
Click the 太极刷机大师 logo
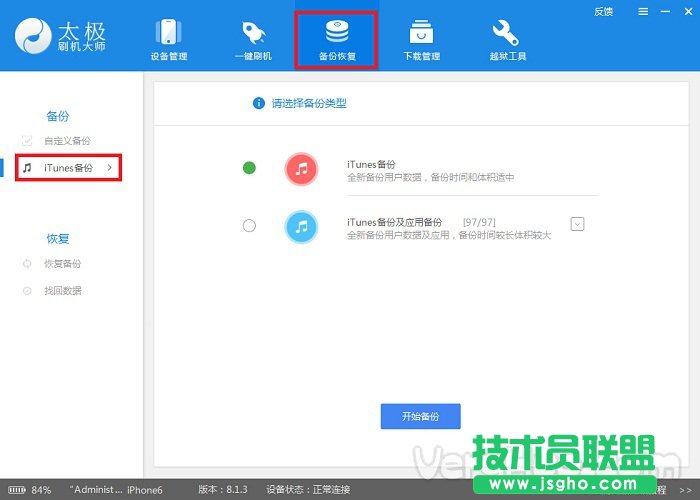(60, 36)
